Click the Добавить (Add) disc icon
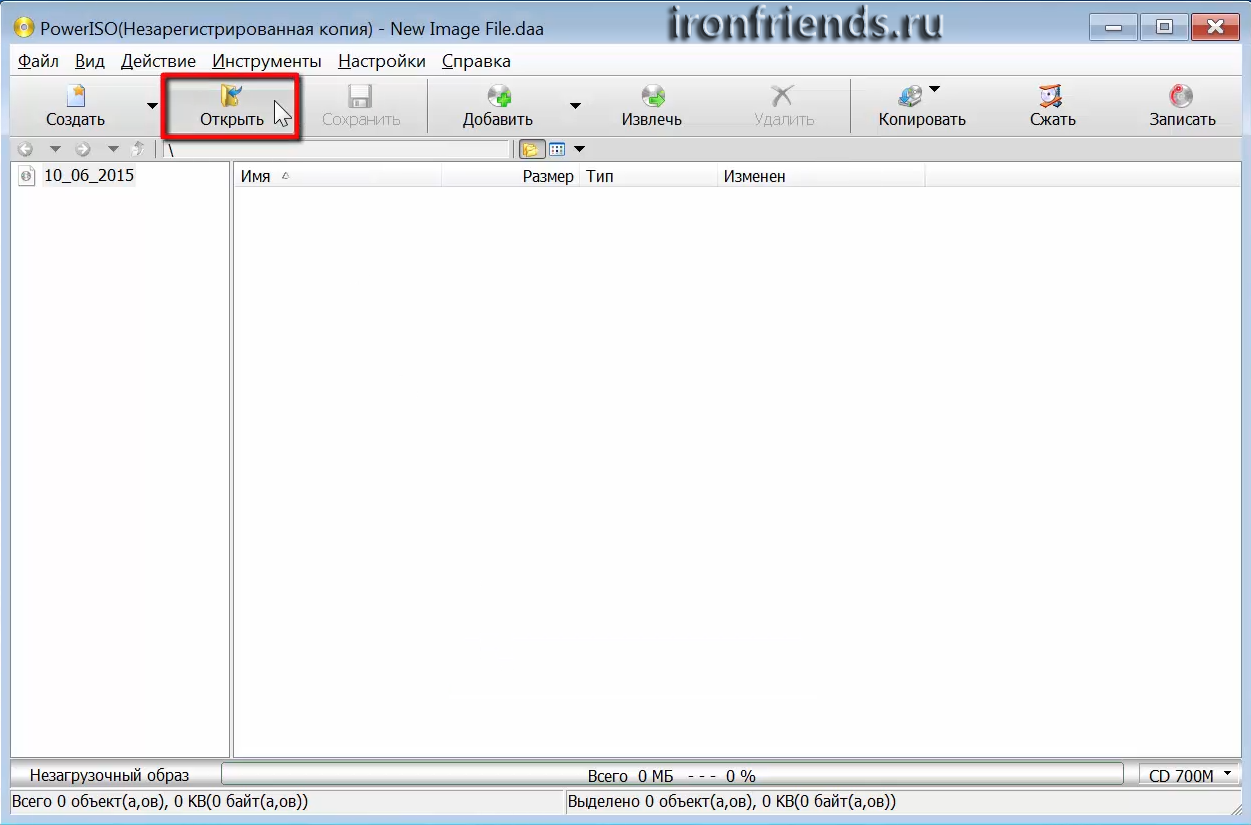Viewport: 1251px width, 825px height. (x=498, y=97)
